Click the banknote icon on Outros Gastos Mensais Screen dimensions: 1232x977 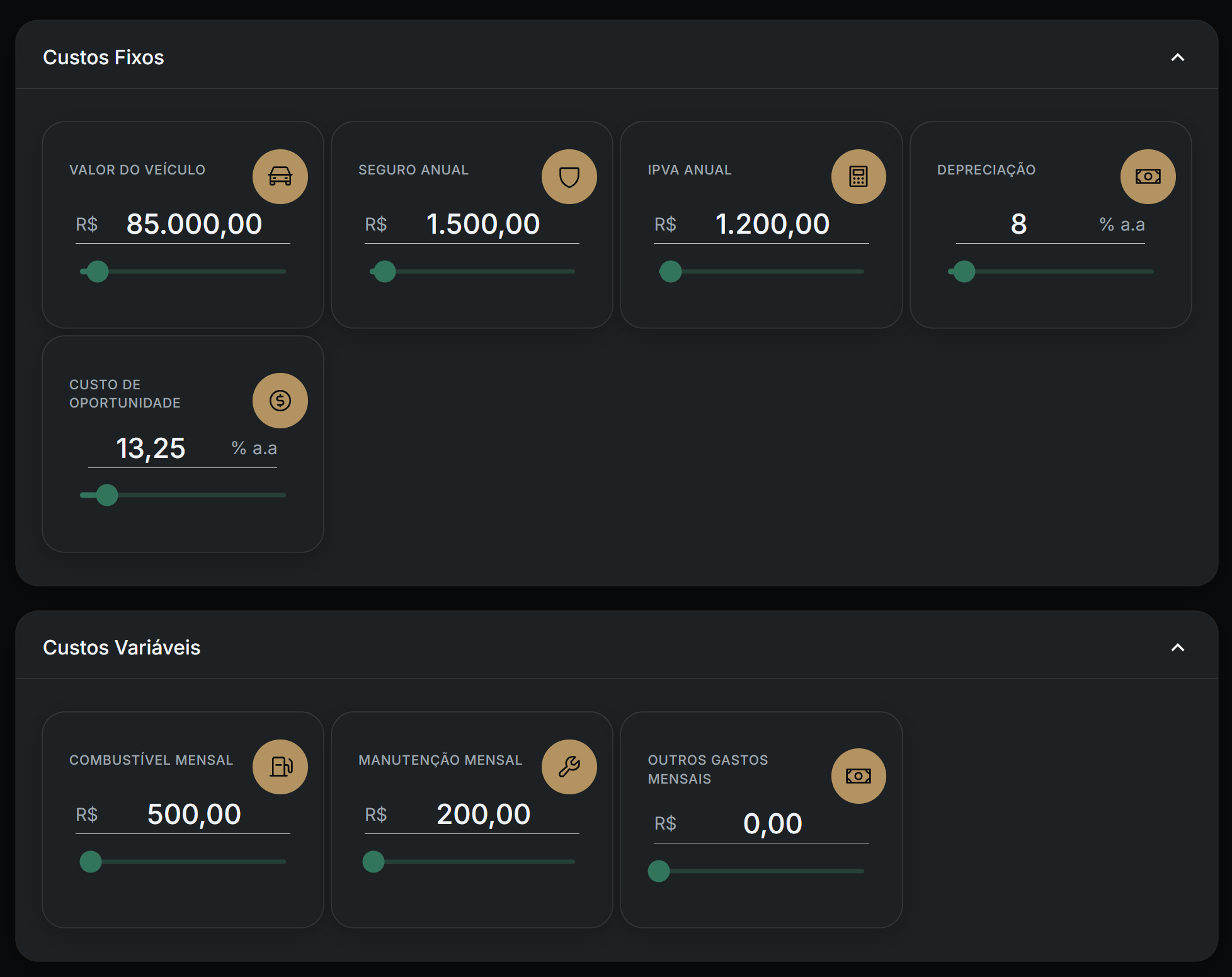(x=858, y=776)
